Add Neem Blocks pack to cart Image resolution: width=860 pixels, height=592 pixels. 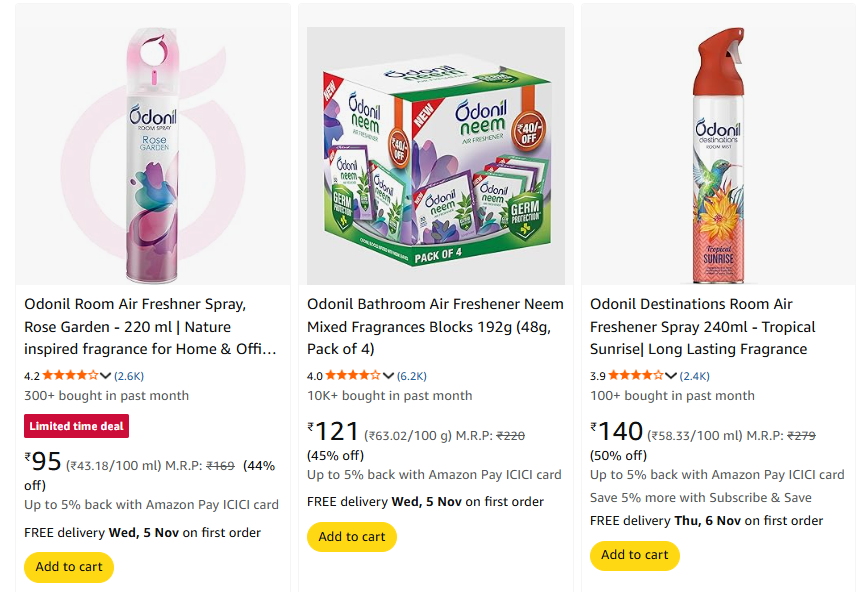[352, 537]
